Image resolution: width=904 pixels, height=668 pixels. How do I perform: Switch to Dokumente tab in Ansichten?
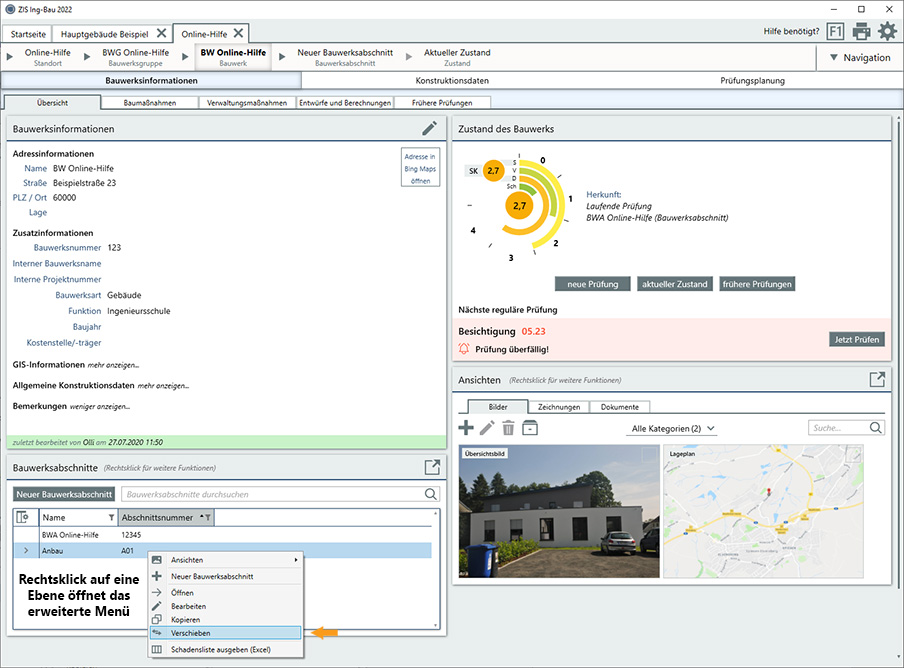point(620,407)
